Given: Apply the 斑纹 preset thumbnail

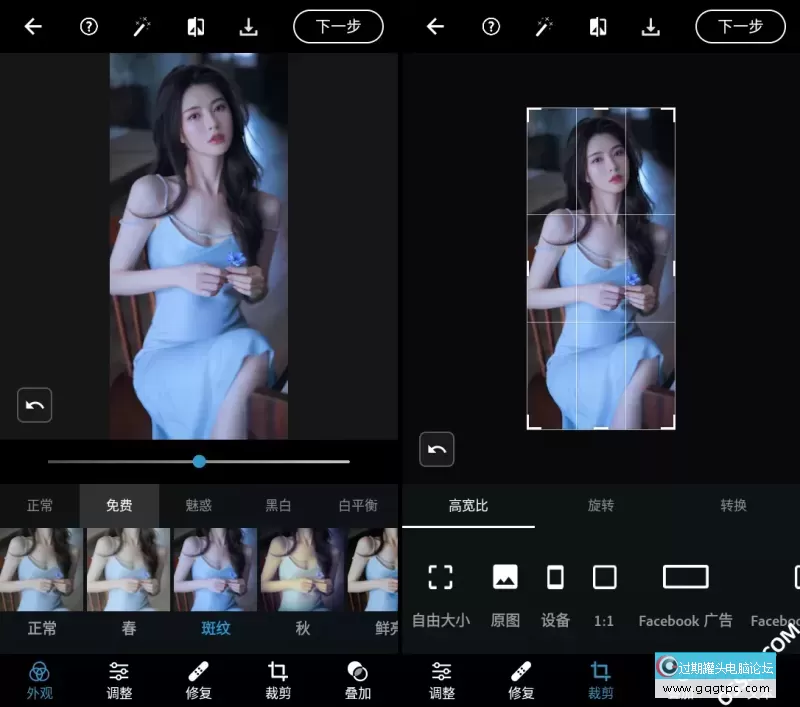Looking at the screenshot, I should pyautogui.click(x=214, y=570).
